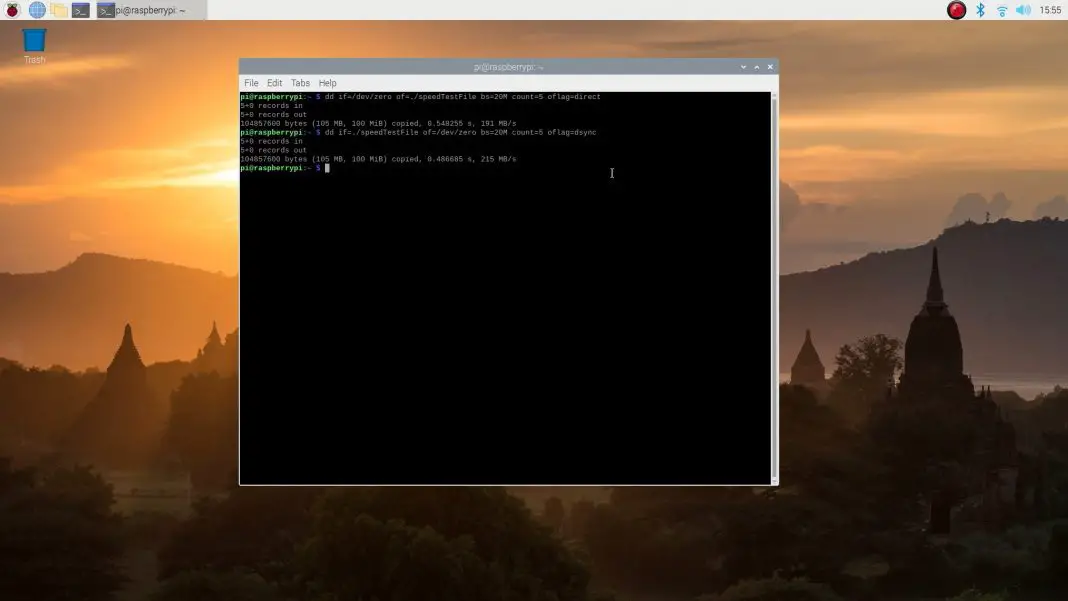Open the Bluetooth menu from the system tray
1068x601 pixels.
(x=979, y=9)
